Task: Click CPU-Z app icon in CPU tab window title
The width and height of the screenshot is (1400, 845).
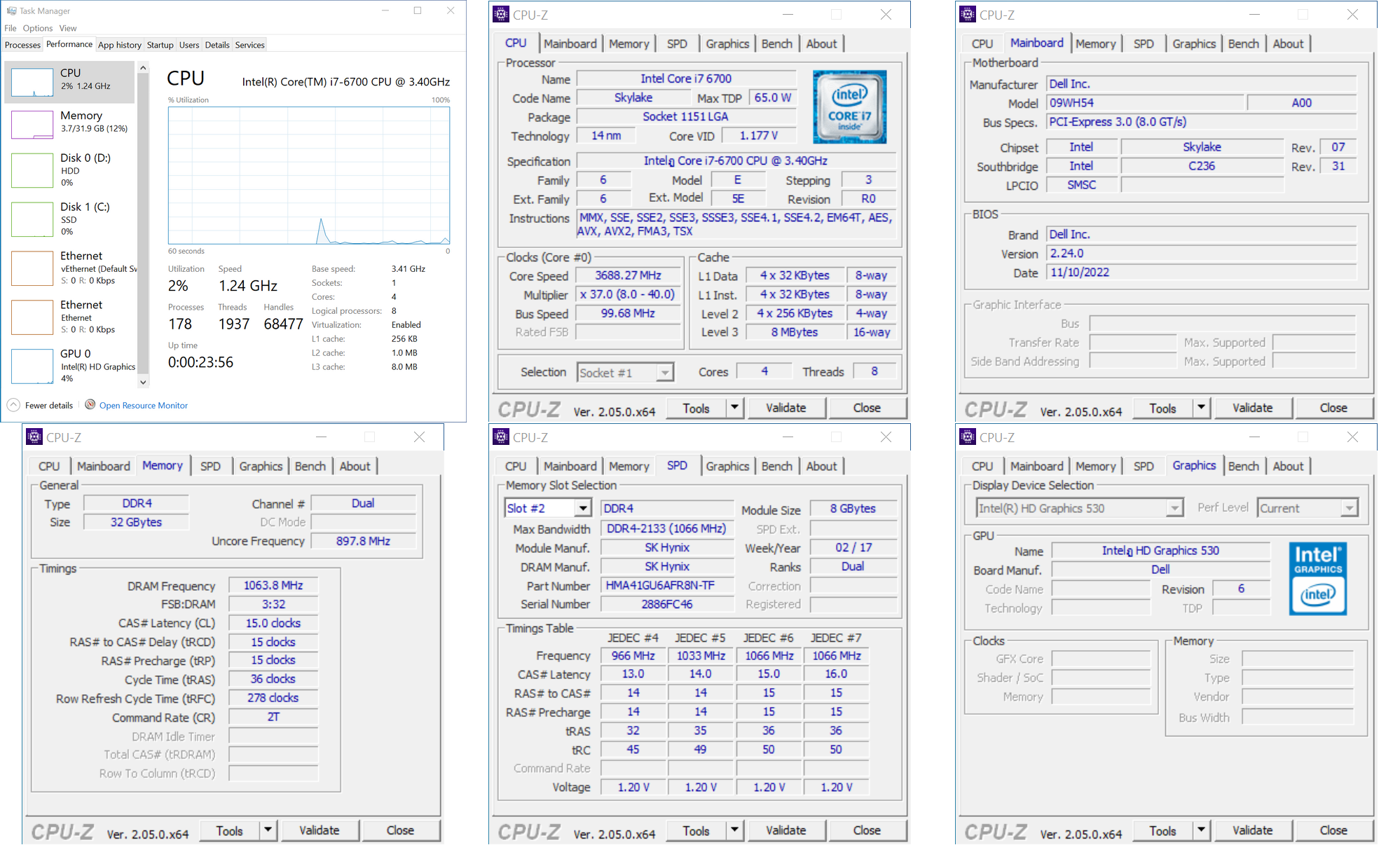Action: [501, 14]
